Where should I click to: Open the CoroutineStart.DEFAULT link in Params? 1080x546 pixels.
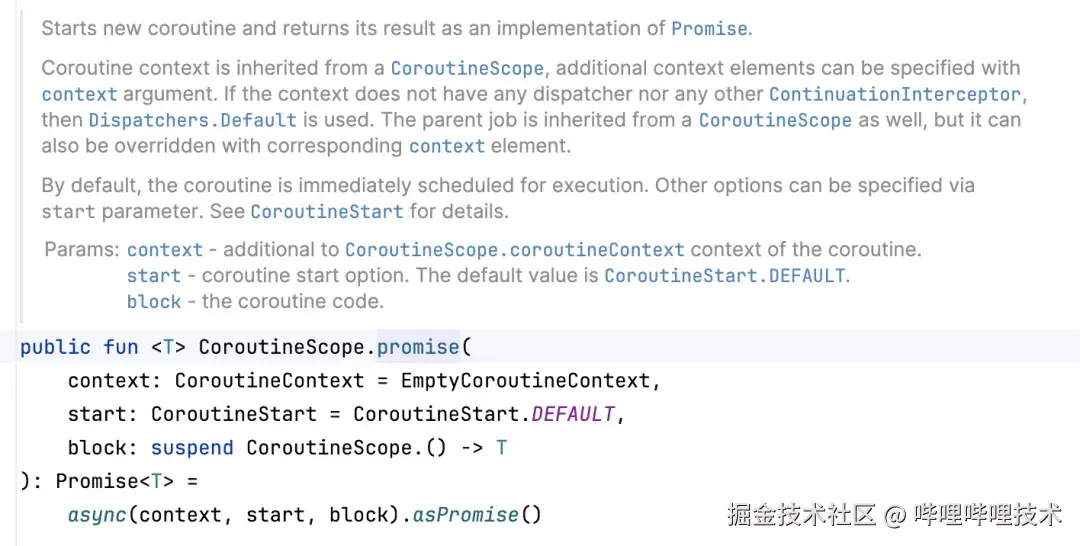click(x=726, y=276)
